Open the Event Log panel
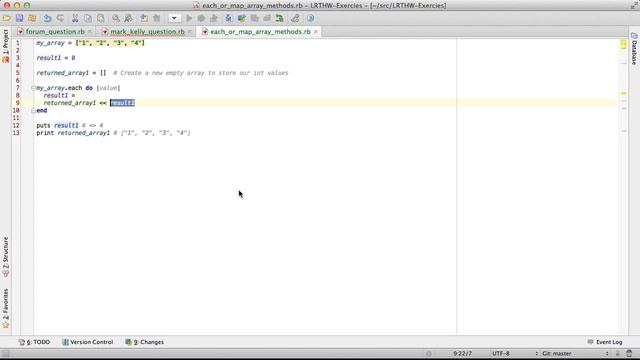The width and height of the screenshot is (640, 360). point(605,342)
